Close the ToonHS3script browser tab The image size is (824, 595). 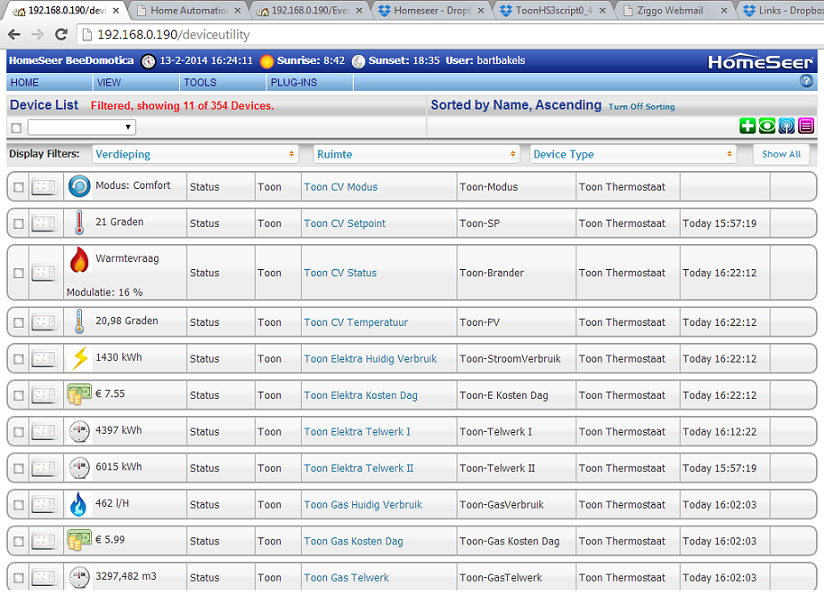(602, 10)
